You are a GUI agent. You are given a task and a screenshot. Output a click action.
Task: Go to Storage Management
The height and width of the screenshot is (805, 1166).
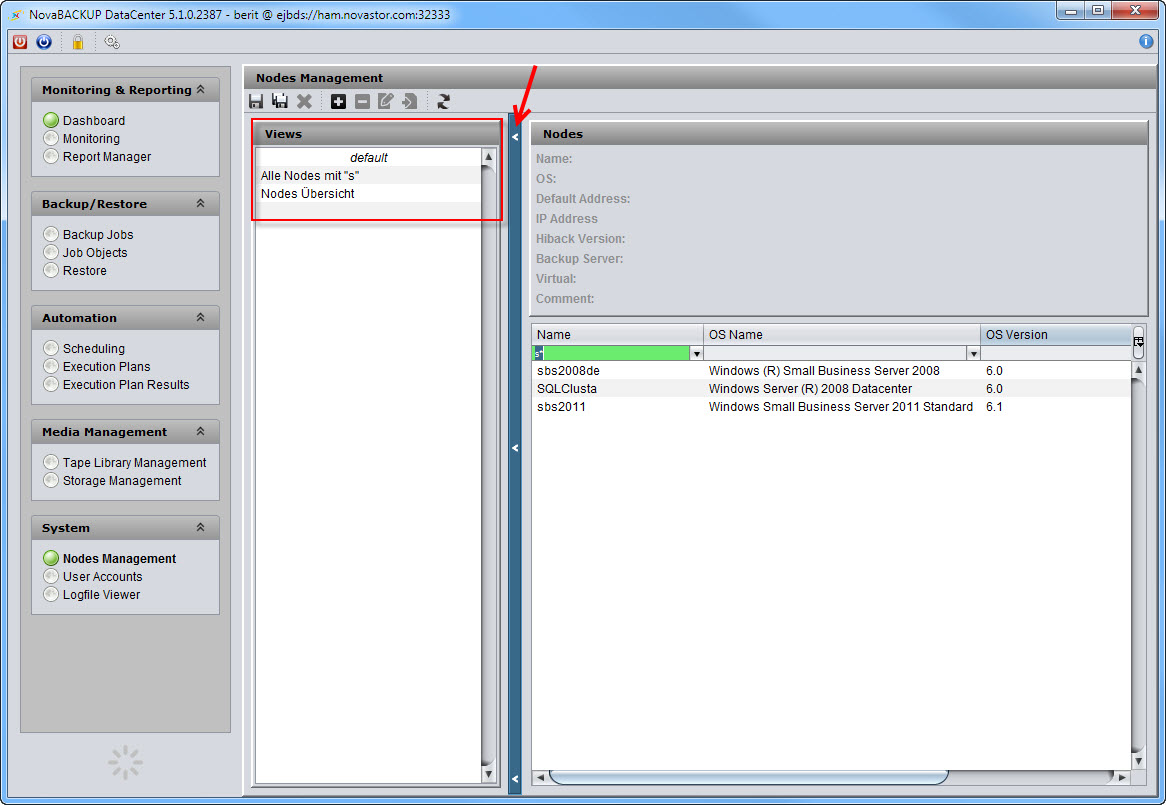click(x=112, y=480)
